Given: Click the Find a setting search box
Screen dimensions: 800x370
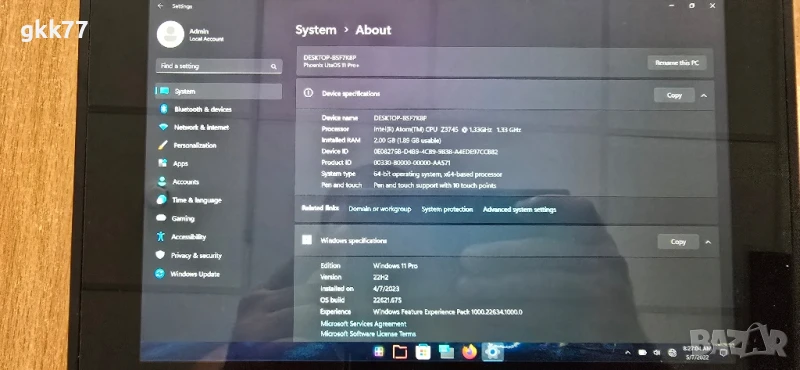Looking at the screenshot, I should pos(219,66).
